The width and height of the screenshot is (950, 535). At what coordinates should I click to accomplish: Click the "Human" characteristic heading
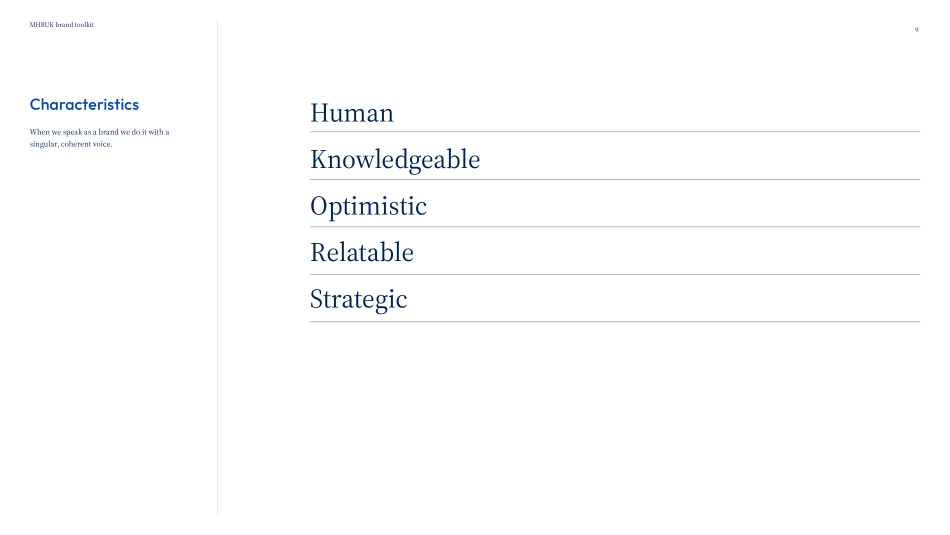coord(352,113)
